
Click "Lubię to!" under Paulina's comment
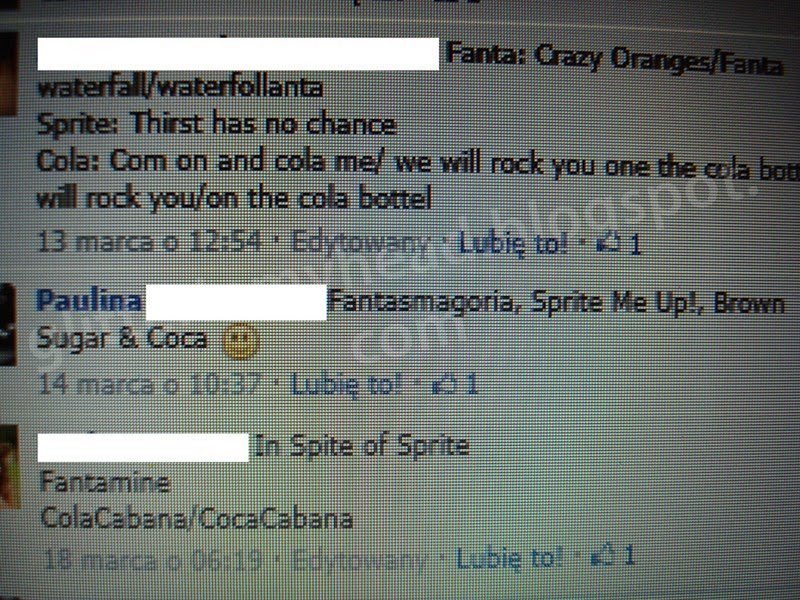(x=346, y=384)
